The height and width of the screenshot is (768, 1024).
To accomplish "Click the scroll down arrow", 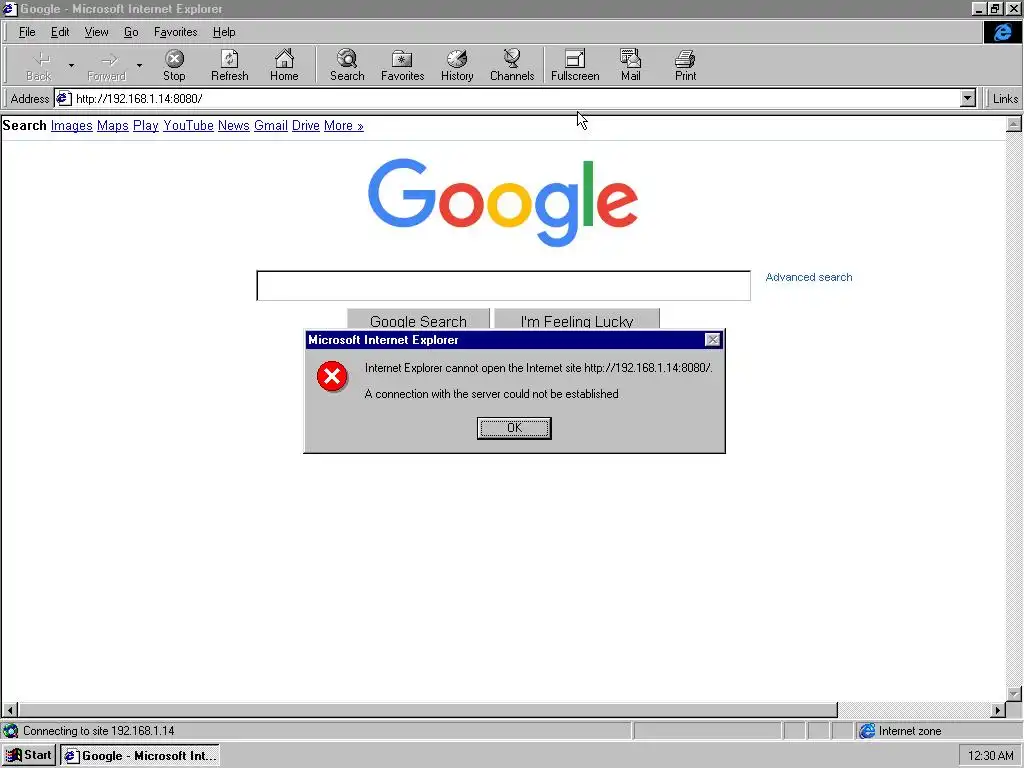I will [x=1014, y=694].
